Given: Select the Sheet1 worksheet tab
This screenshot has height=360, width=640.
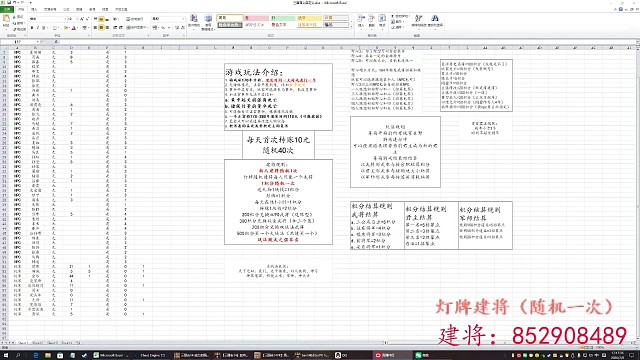Looking at the screenshot, I should (x=22, y=343).
